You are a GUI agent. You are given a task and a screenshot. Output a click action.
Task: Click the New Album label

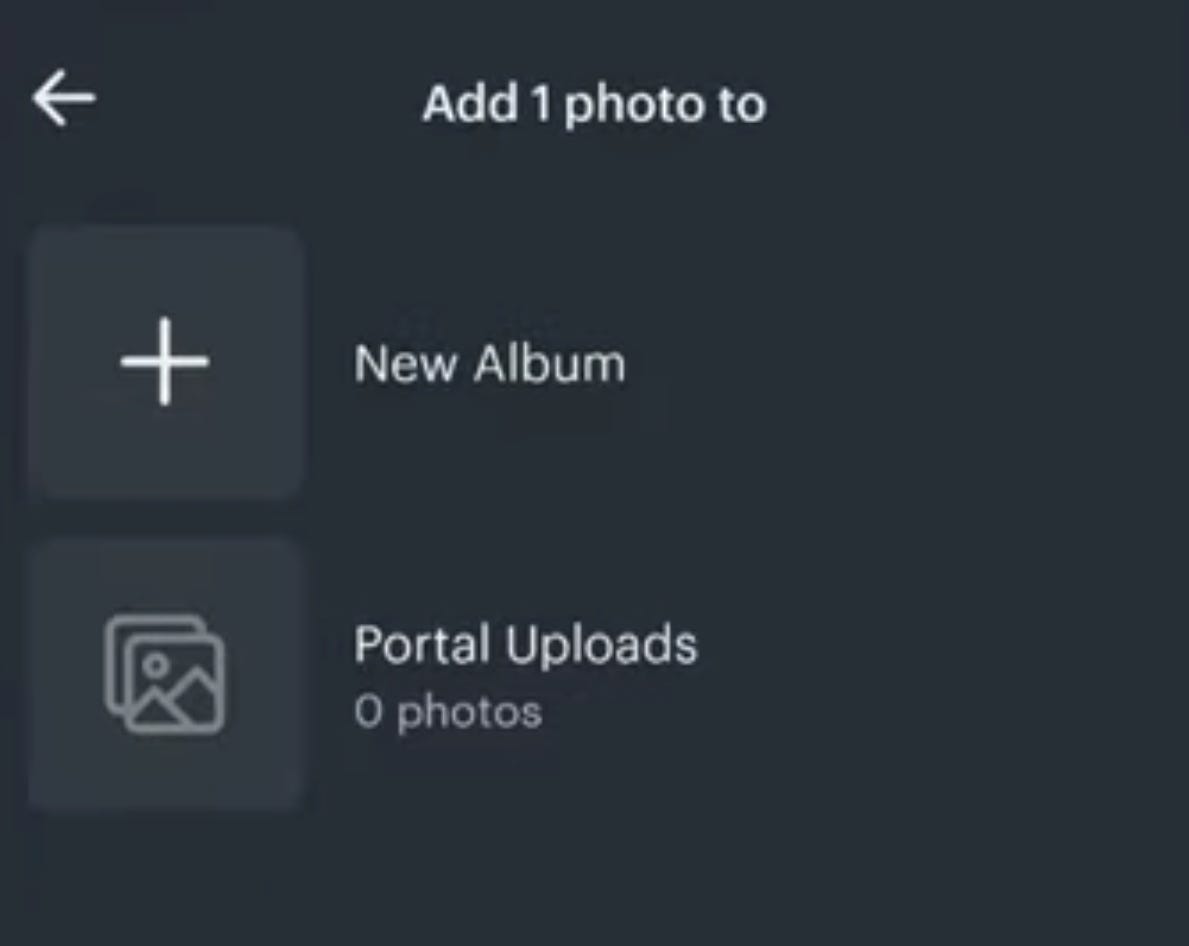point(490,364)
